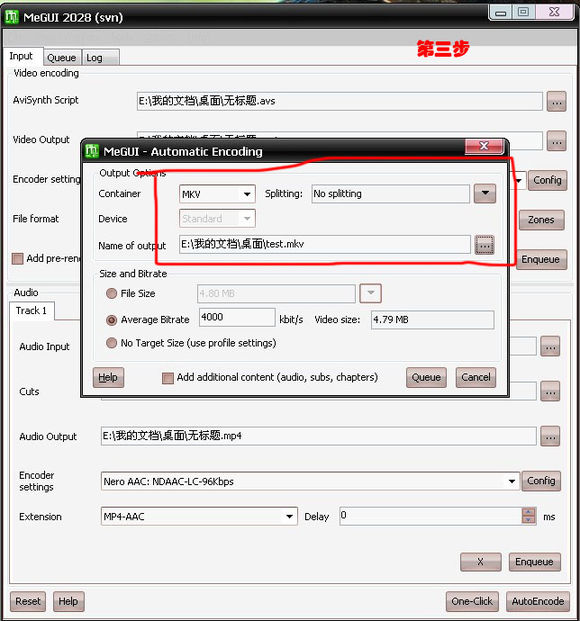
Task: Click the Delay value field
Action: point(431,516)
